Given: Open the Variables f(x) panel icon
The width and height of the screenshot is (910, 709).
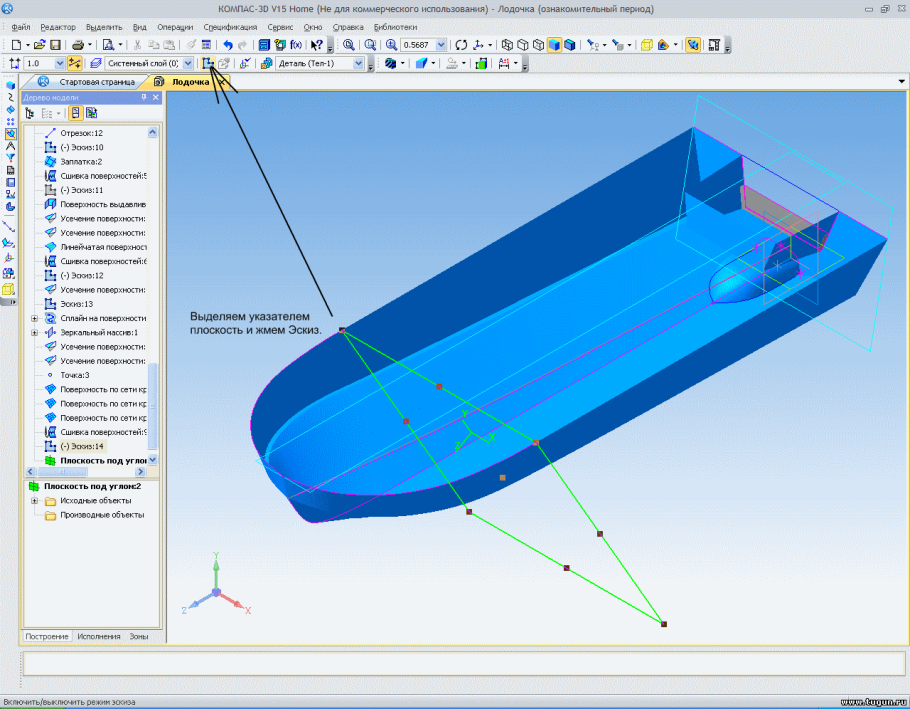Looking at the screenshot, I should pos(295,45).
